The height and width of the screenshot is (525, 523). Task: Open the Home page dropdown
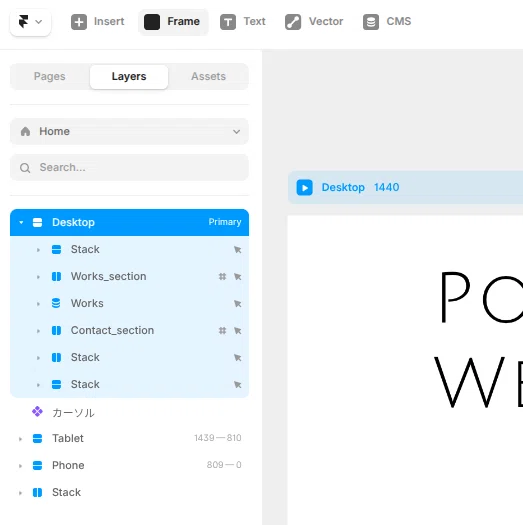click(x=129, y=131)
